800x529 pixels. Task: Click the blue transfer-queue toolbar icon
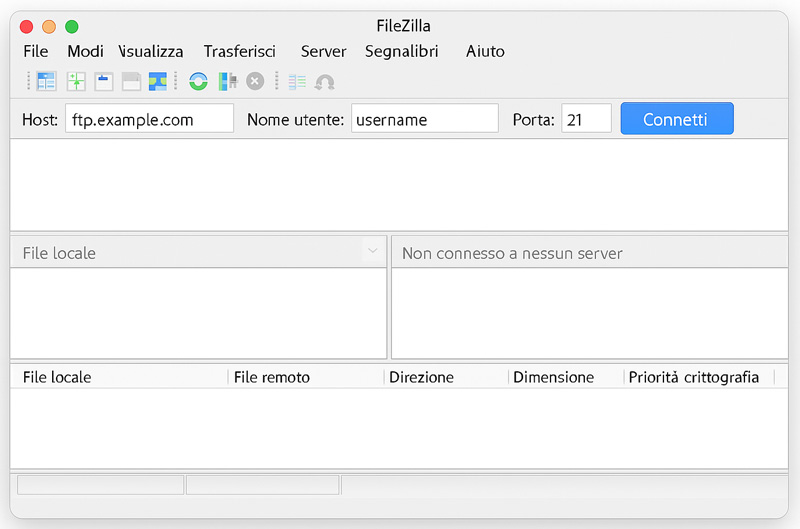pyautogui.click(x=158, y=81)
